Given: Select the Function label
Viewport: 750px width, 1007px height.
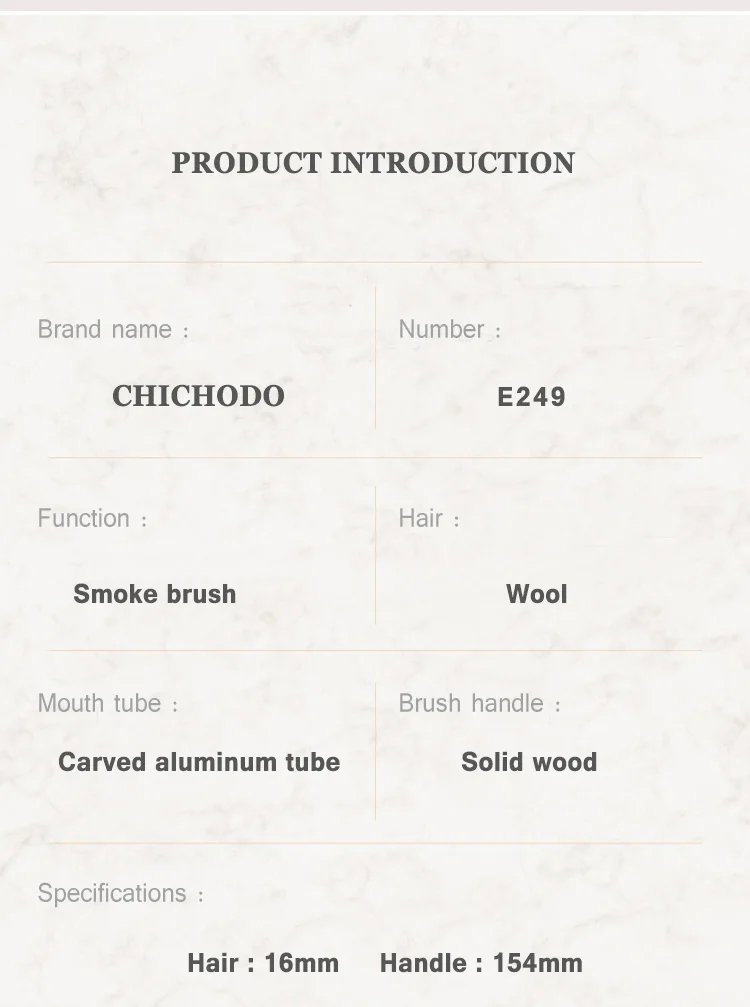Looking at the screenshot, I should pos(92,518).
